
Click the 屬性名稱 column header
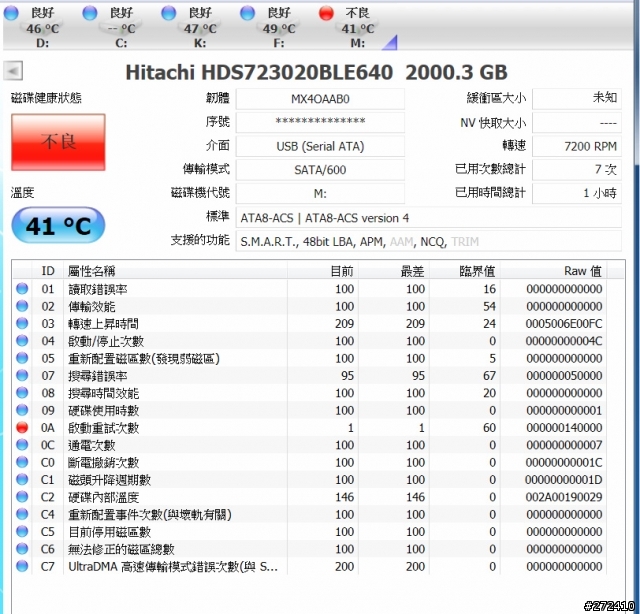pos(176,271)
